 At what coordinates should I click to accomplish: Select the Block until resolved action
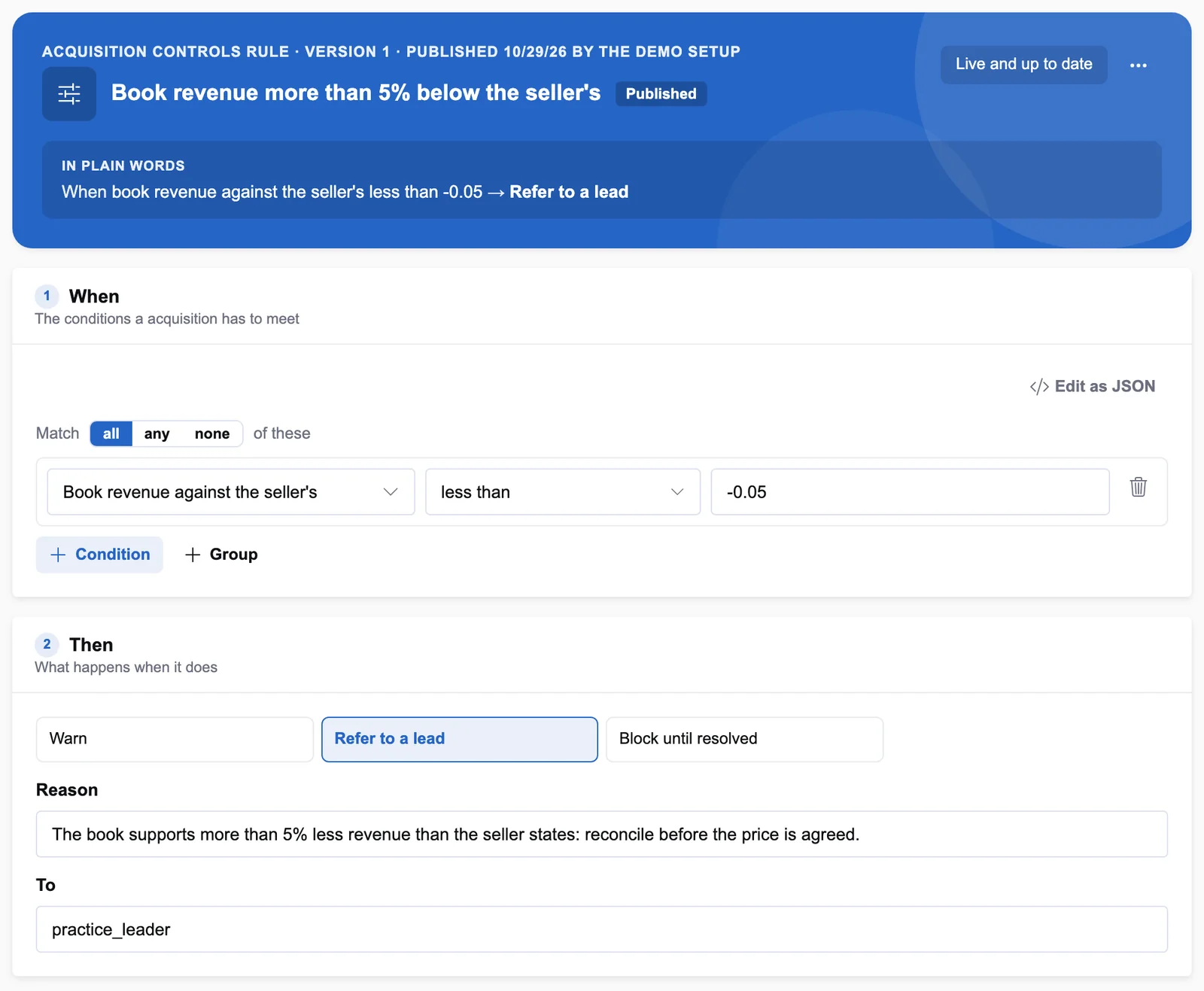pos(744,739)
